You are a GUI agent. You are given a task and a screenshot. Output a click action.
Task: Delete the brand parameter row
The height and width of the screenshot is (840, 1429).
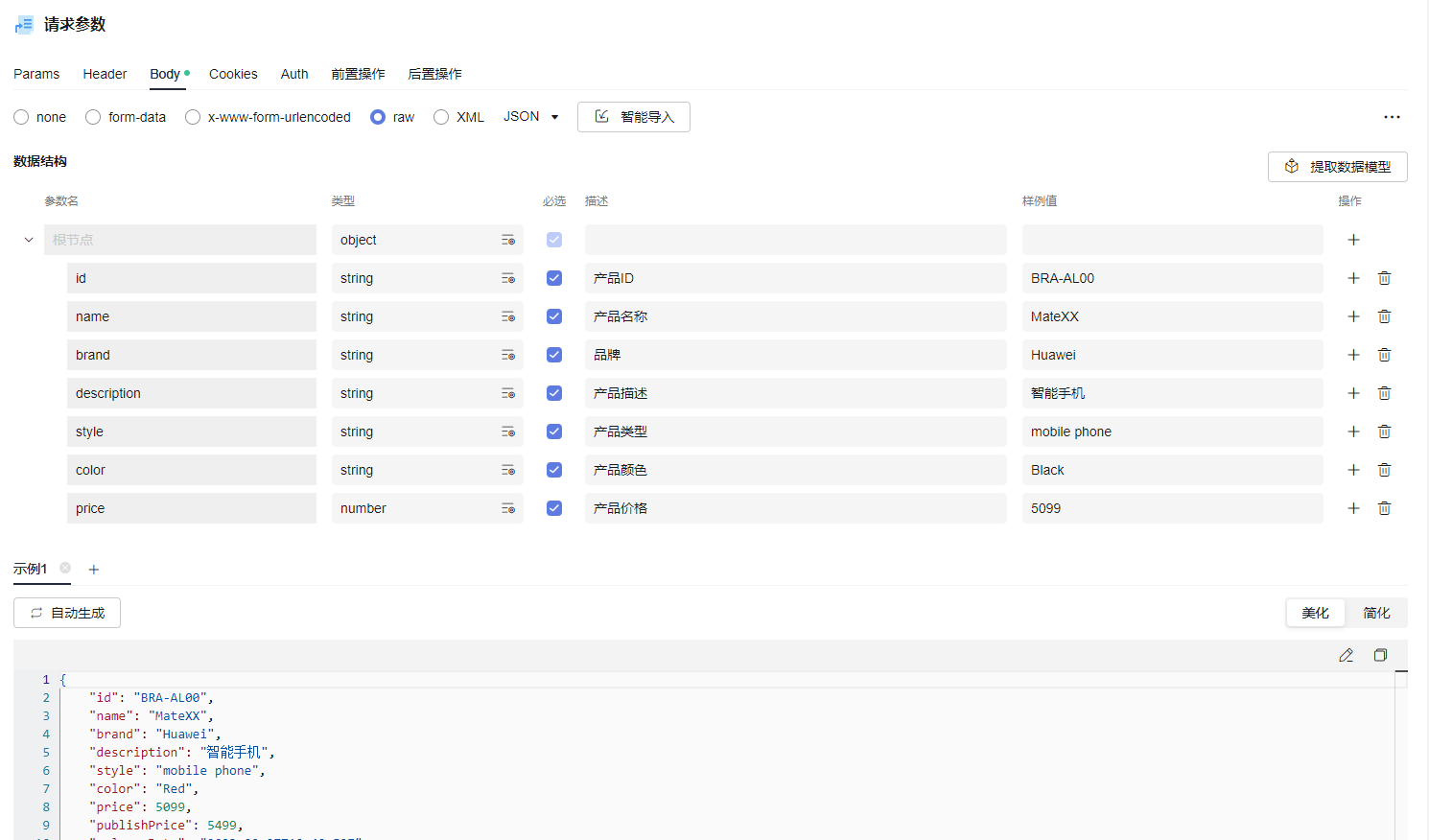[x=1384, y=355]
